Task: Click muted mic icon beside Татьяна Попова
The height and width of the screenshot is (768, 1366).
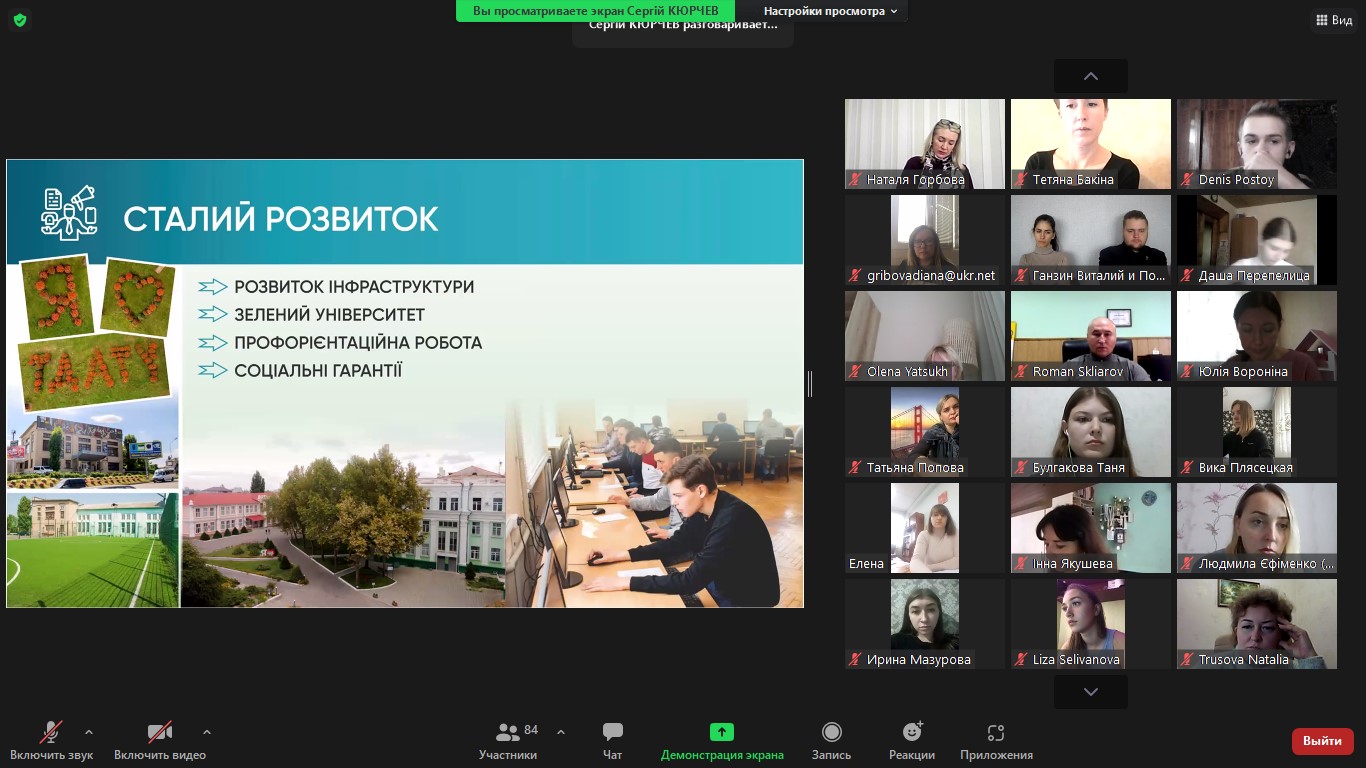Action: coord(856,468)
